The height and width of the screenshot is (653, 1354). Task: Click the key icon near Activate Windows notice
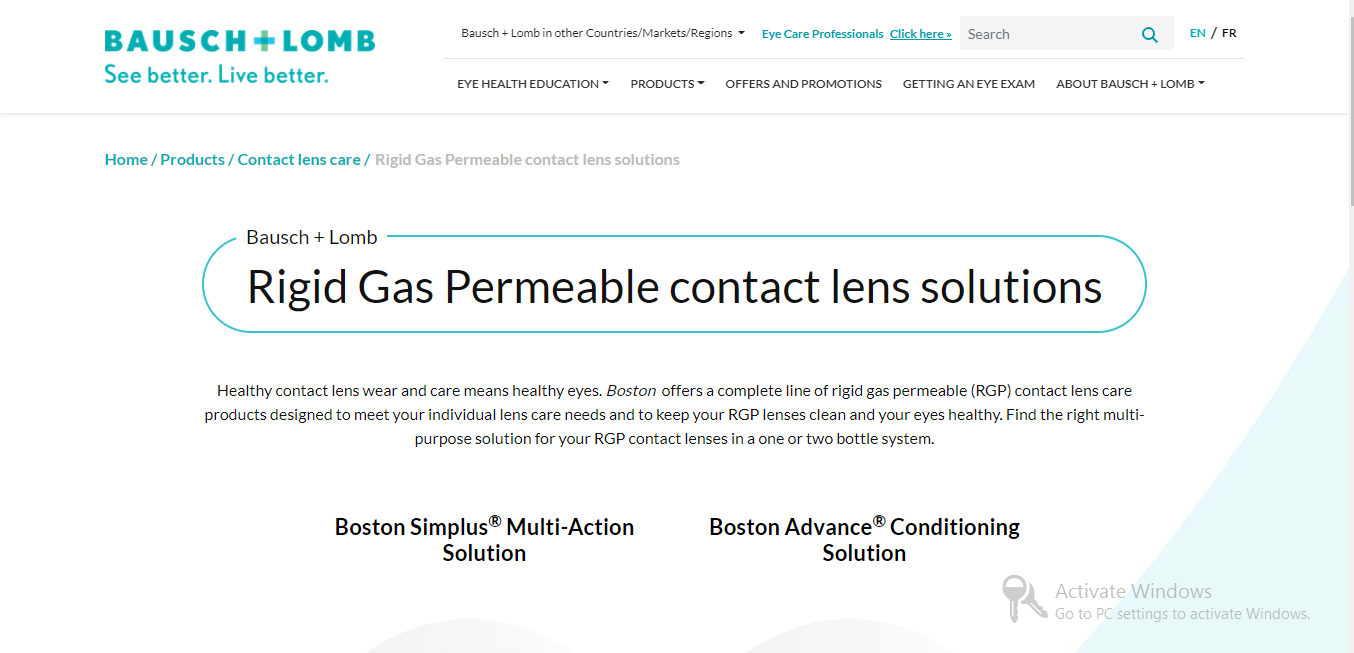(1021, 599)
